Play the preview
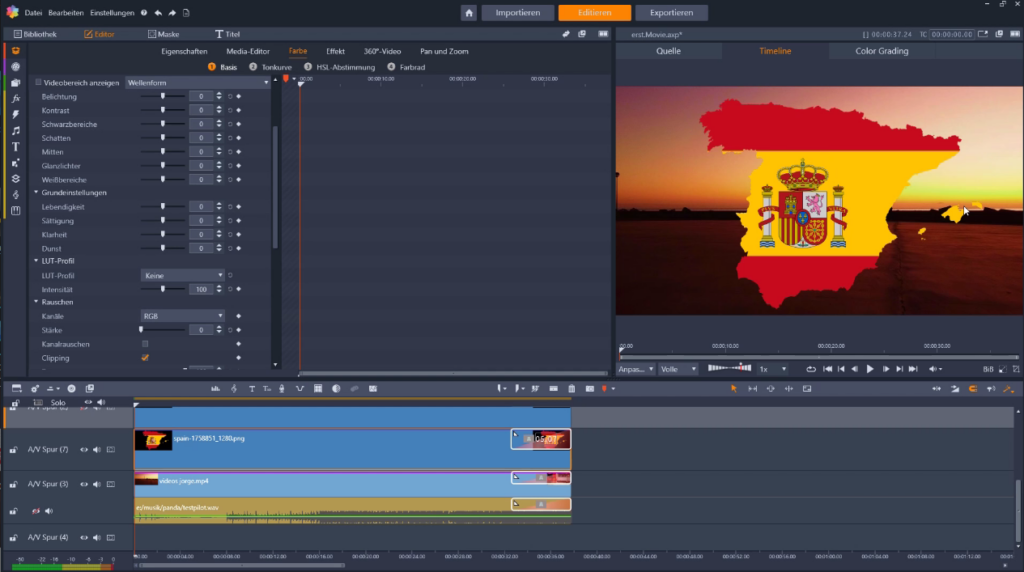Screen dimensions: 1024x572 tap(870, 369)
